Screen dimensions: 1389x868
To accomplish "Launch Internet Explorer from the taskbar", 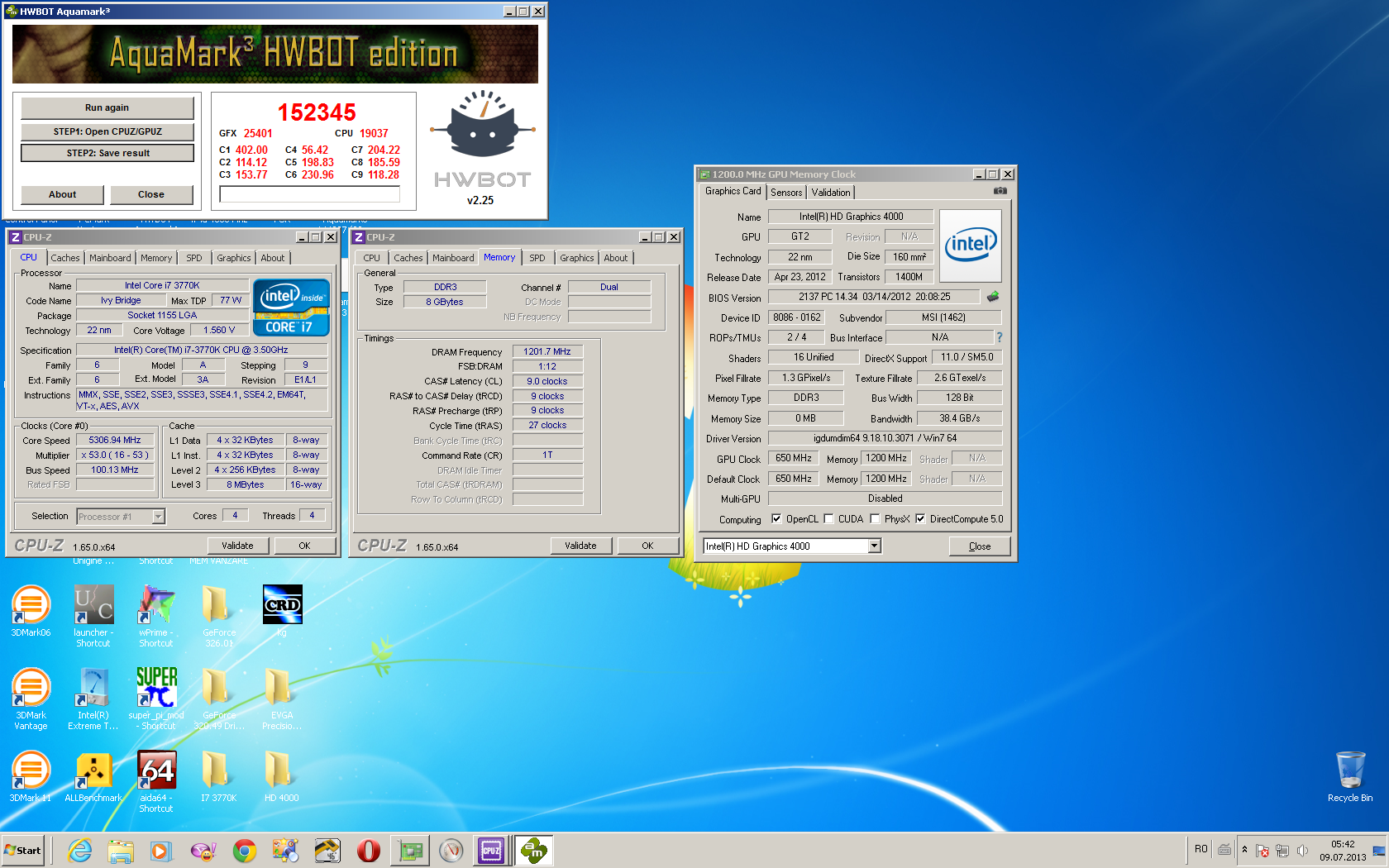I will pyautogui.click(x=80, y=850).
